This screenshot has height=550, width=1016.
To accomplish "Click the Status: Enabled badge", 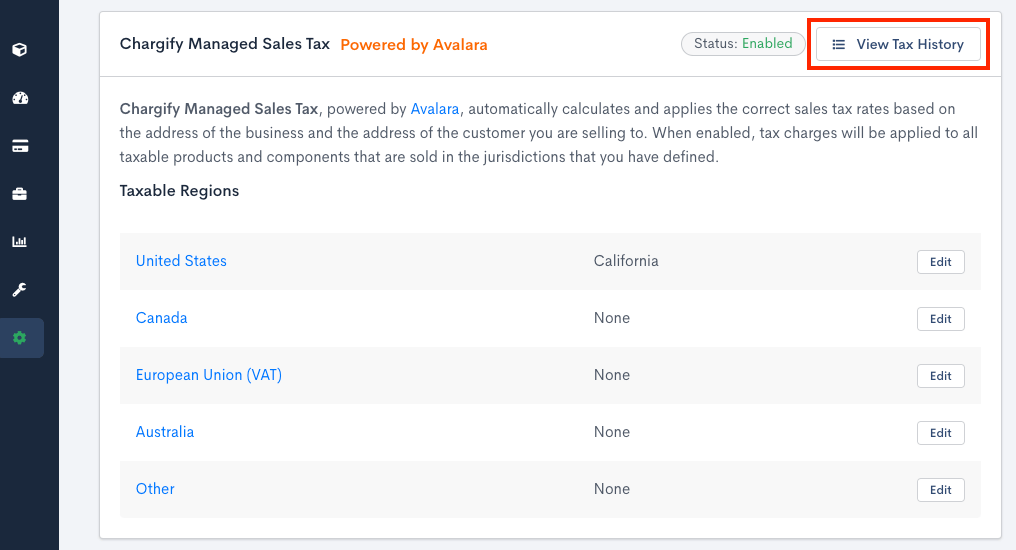I will click(x=742, y=44).
